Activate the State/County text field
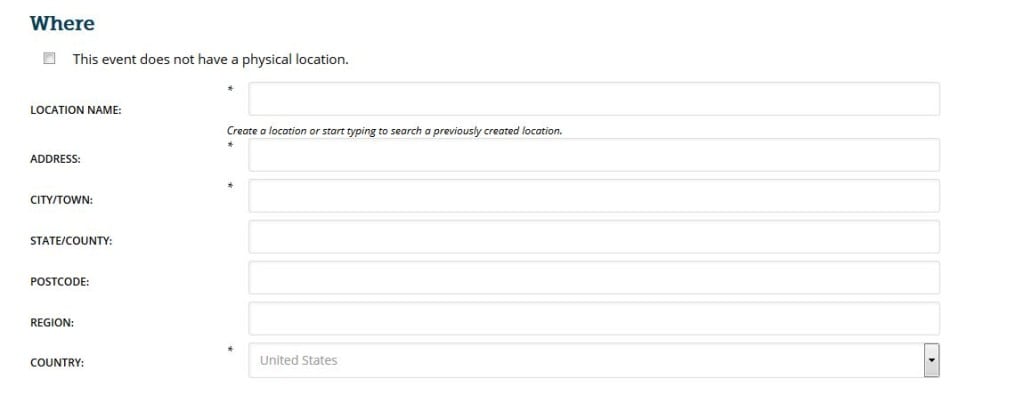Image resolution: width=1024 pixels, height=395 pixels. pyautogui.click(x=594, y=237)
